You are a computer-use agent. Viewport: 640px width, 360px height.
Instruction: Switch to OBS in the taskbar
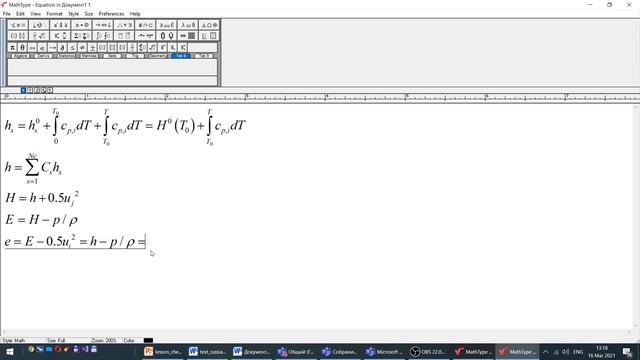pos(428,351)
